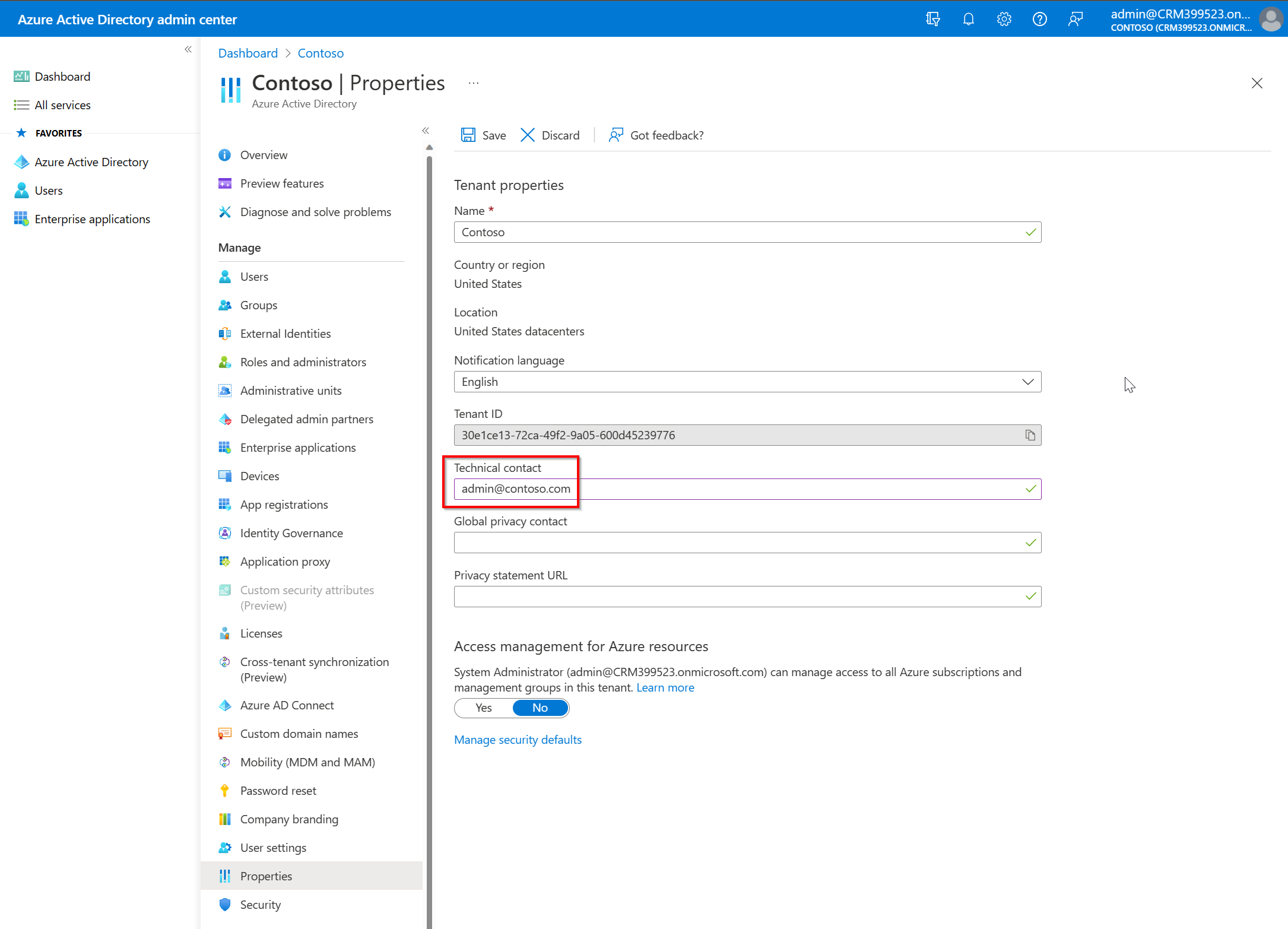This screenshot has height=929, width=1288.
Task: Open the Learn more link
Action: (x=665, y=687)
